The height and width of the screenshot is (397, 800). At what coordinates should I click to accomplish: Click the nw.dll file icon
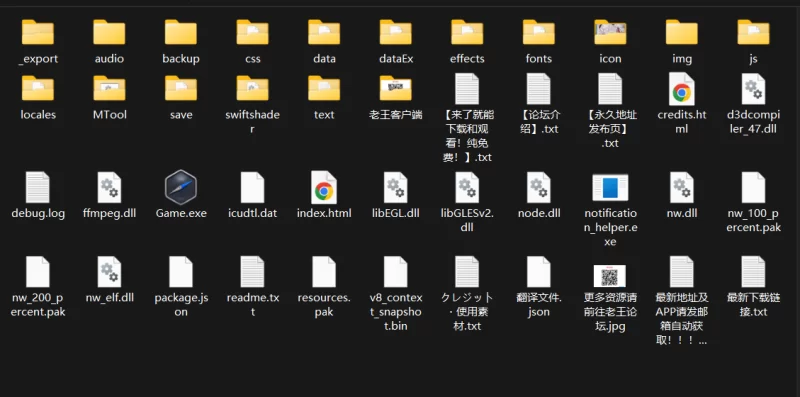[x=682, y=187]
